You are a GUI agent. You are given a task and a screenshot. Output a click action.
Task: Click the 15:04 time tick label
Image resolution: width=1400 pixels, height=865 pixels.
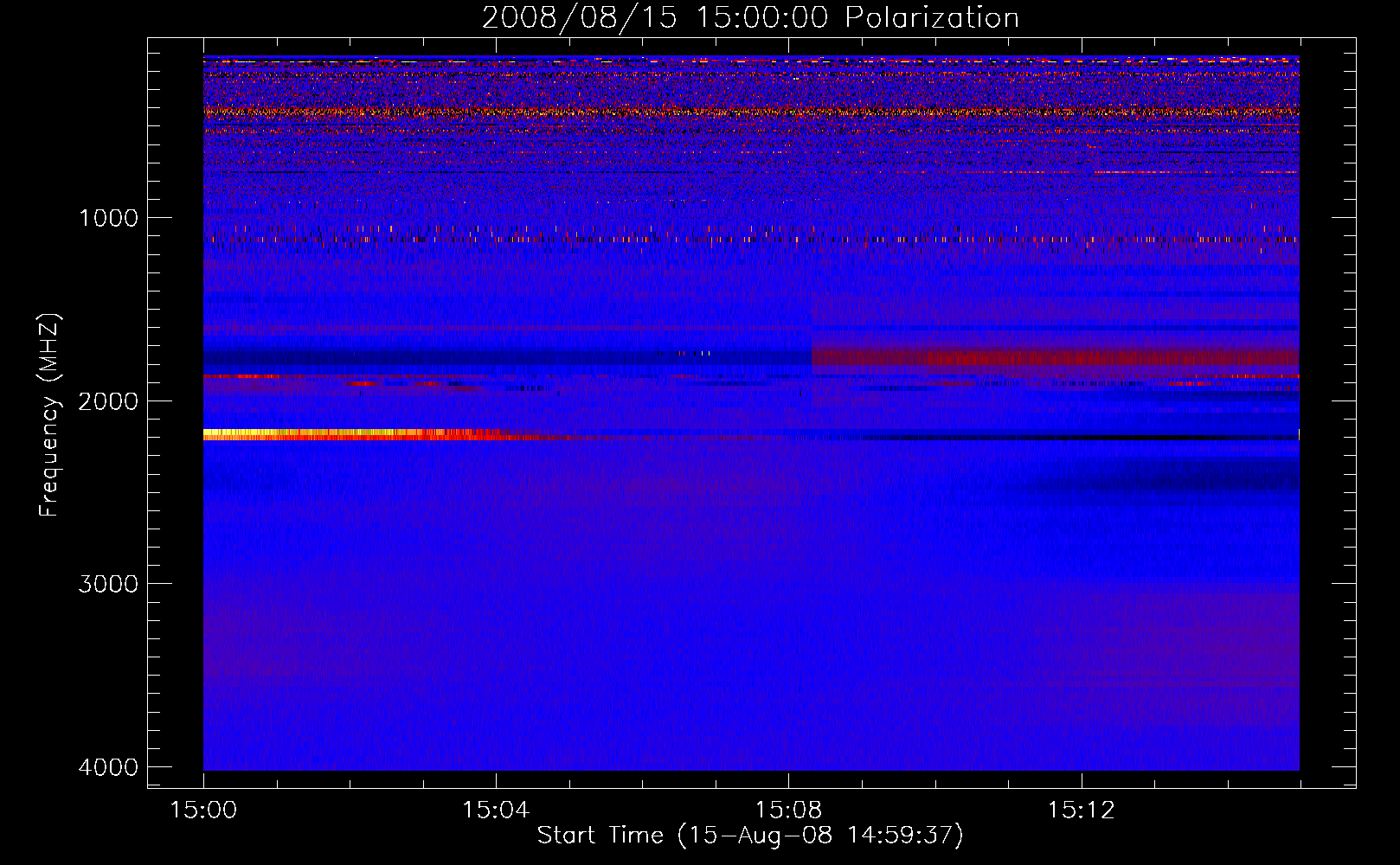point(496,811)
